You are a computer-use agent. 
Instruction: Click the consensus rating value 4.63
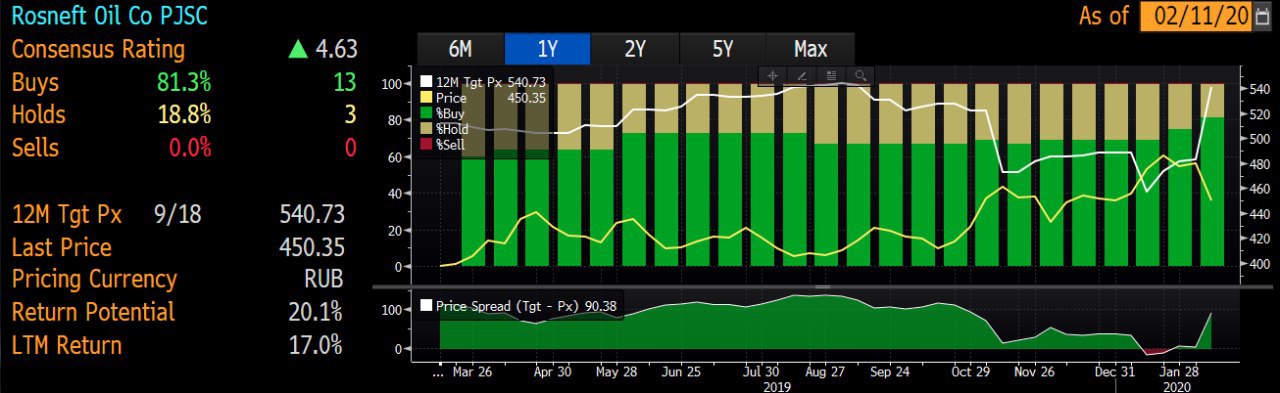pyautogui.click(x=337, y=49)
